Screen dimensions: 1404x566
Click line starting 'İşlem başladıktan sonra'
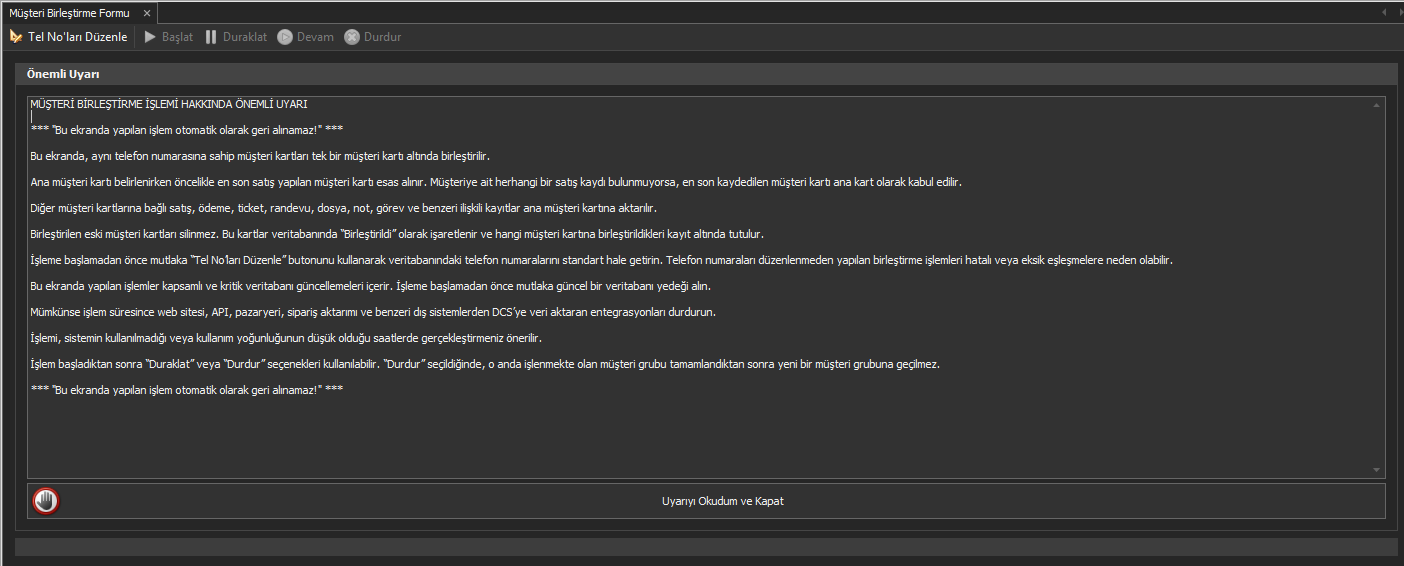485,364
